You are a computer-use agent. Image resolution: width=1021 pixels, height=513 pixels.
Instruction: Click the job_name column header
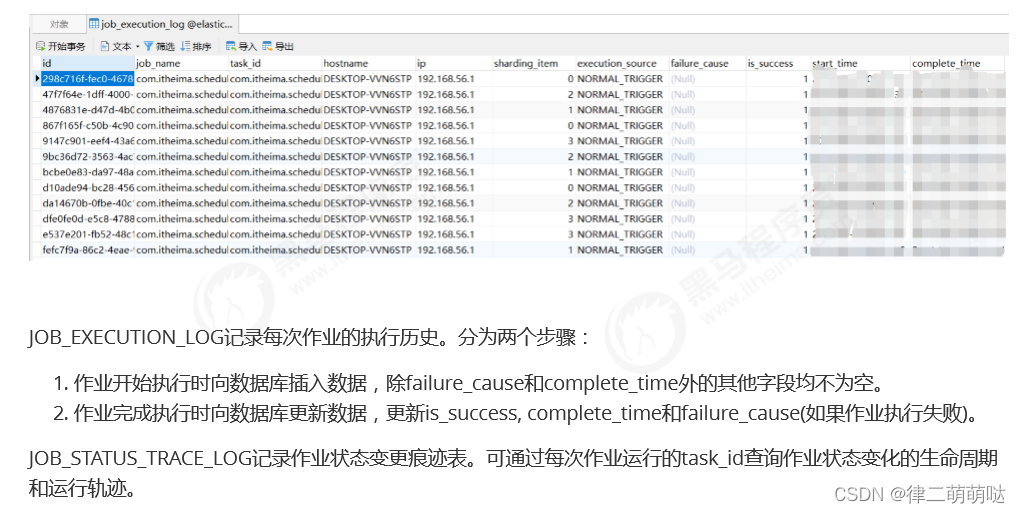coord(182,63)
